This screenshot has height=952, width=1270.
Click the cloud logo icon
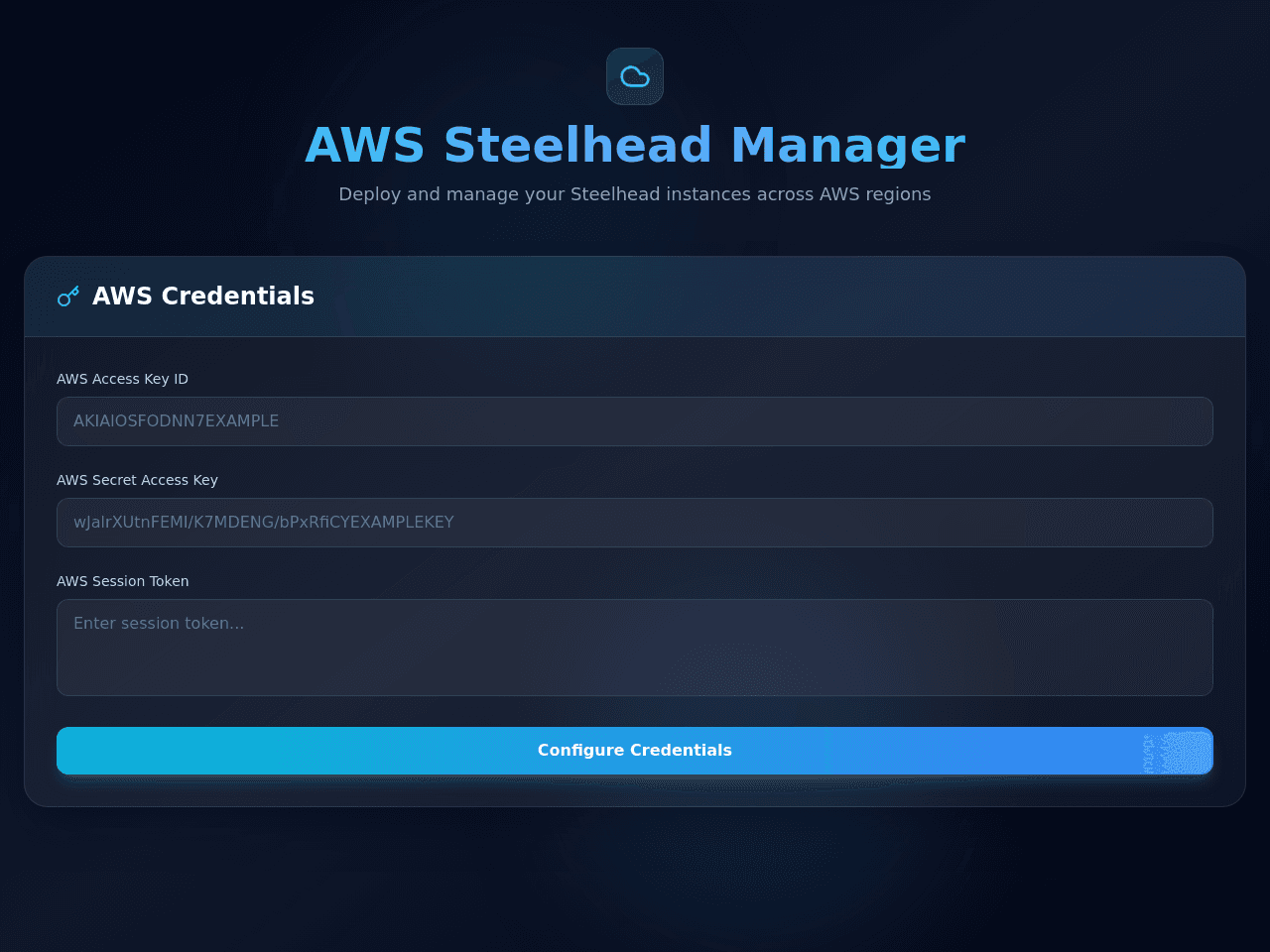point(635,76)
